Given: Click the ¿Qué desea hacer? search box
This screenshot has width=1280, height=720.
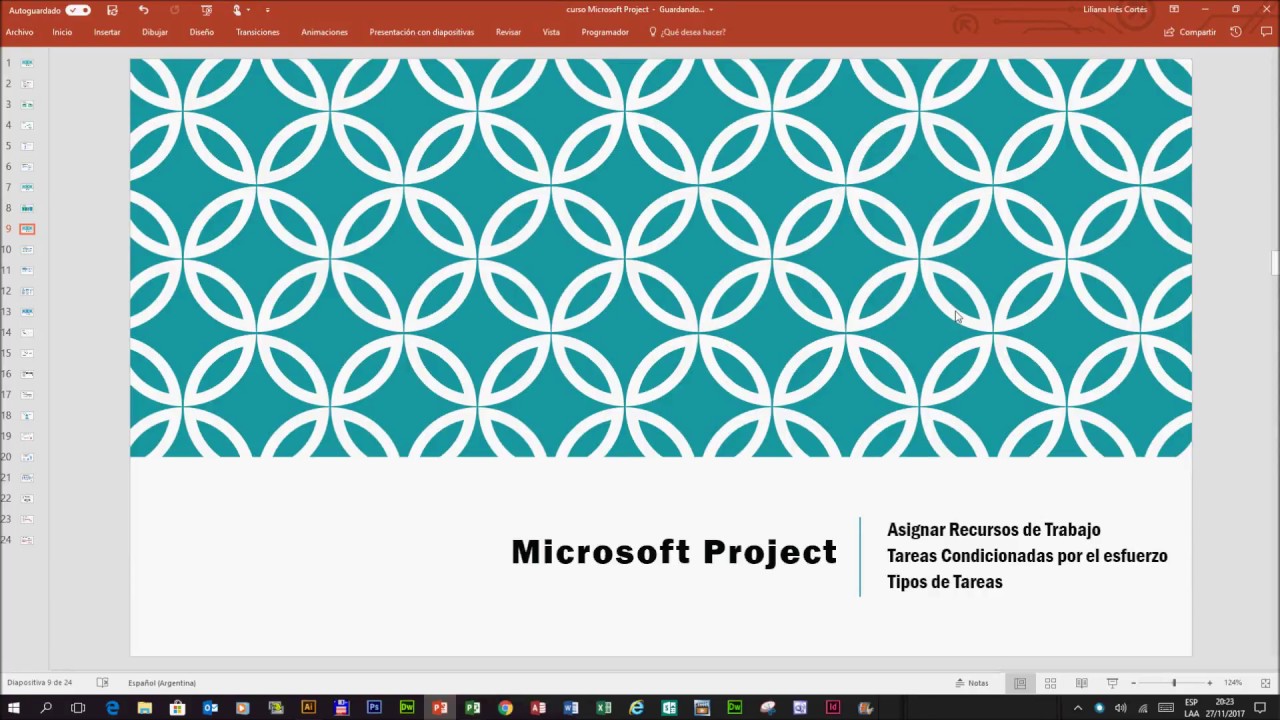Looking at the screenshot, I should [688, 32].
